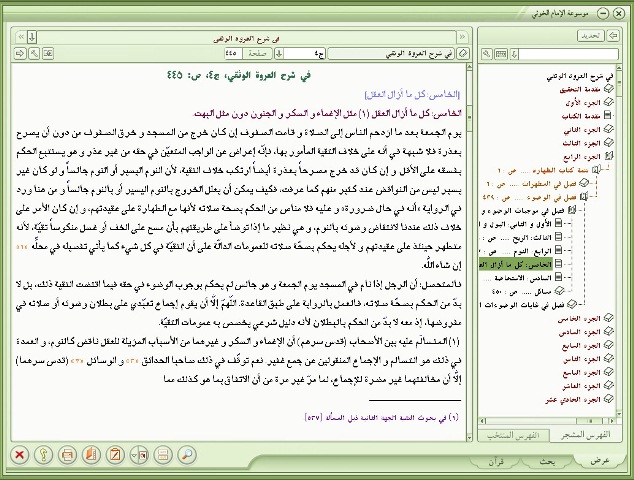Click the index search input field
Image resolution: width=634 pixels, height=480 pixels.
click(568, 54)
